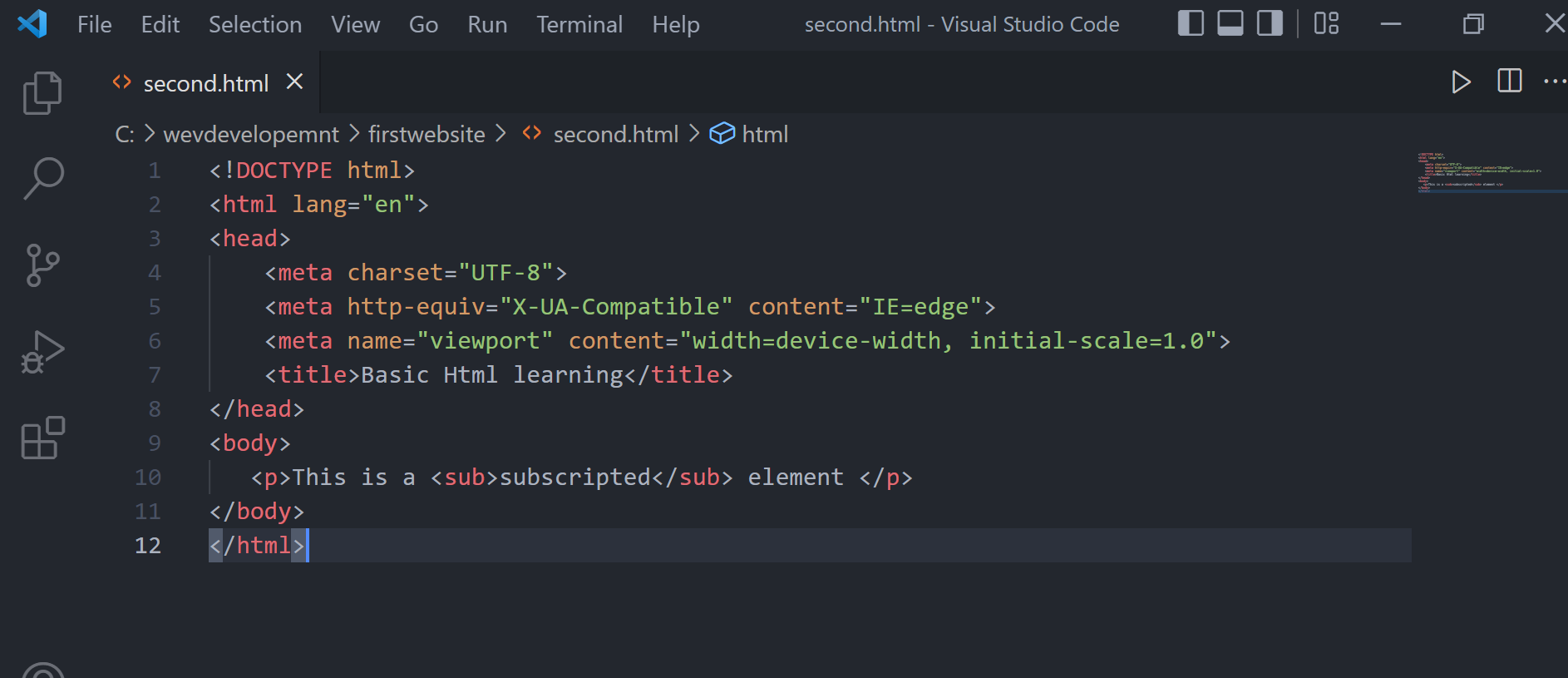This screenshot has width=1568, height=678.
Task: Click the width=device-width content string
Action: click(x=948, y=340)
